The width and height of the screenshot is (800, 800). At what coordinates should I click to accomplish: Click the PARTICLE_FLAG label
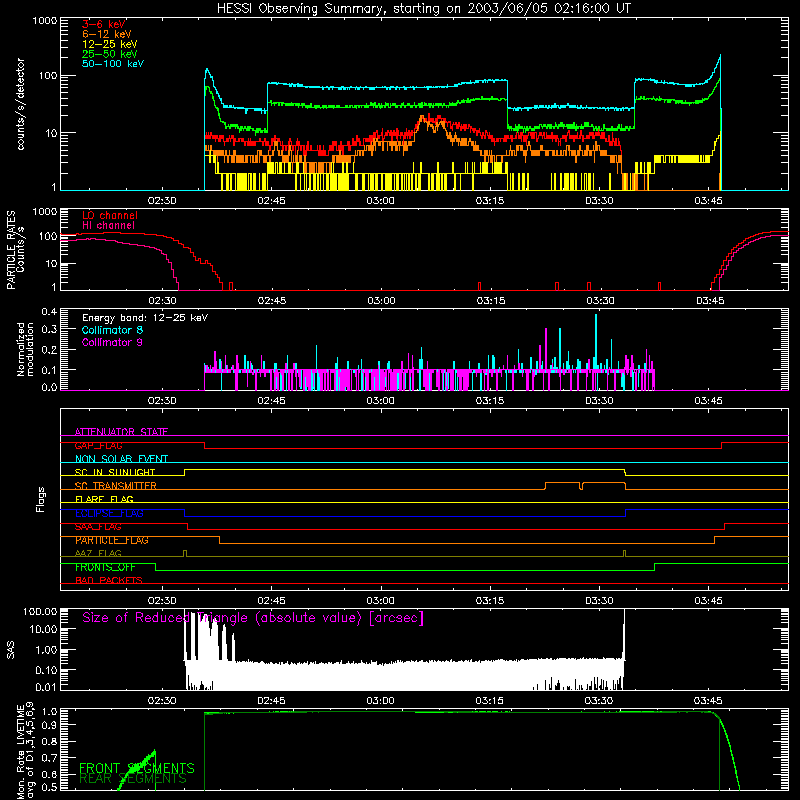coord(112,540)
